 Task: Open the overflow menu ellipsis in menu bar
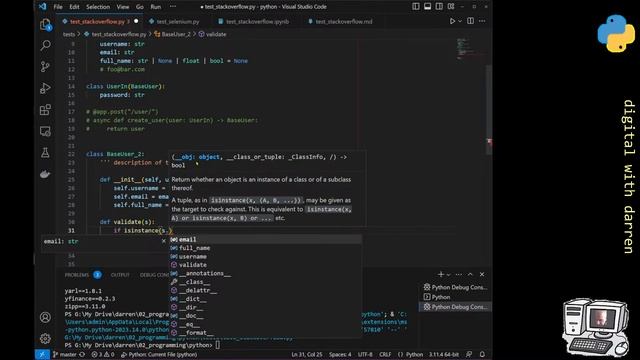coord(173,7)
